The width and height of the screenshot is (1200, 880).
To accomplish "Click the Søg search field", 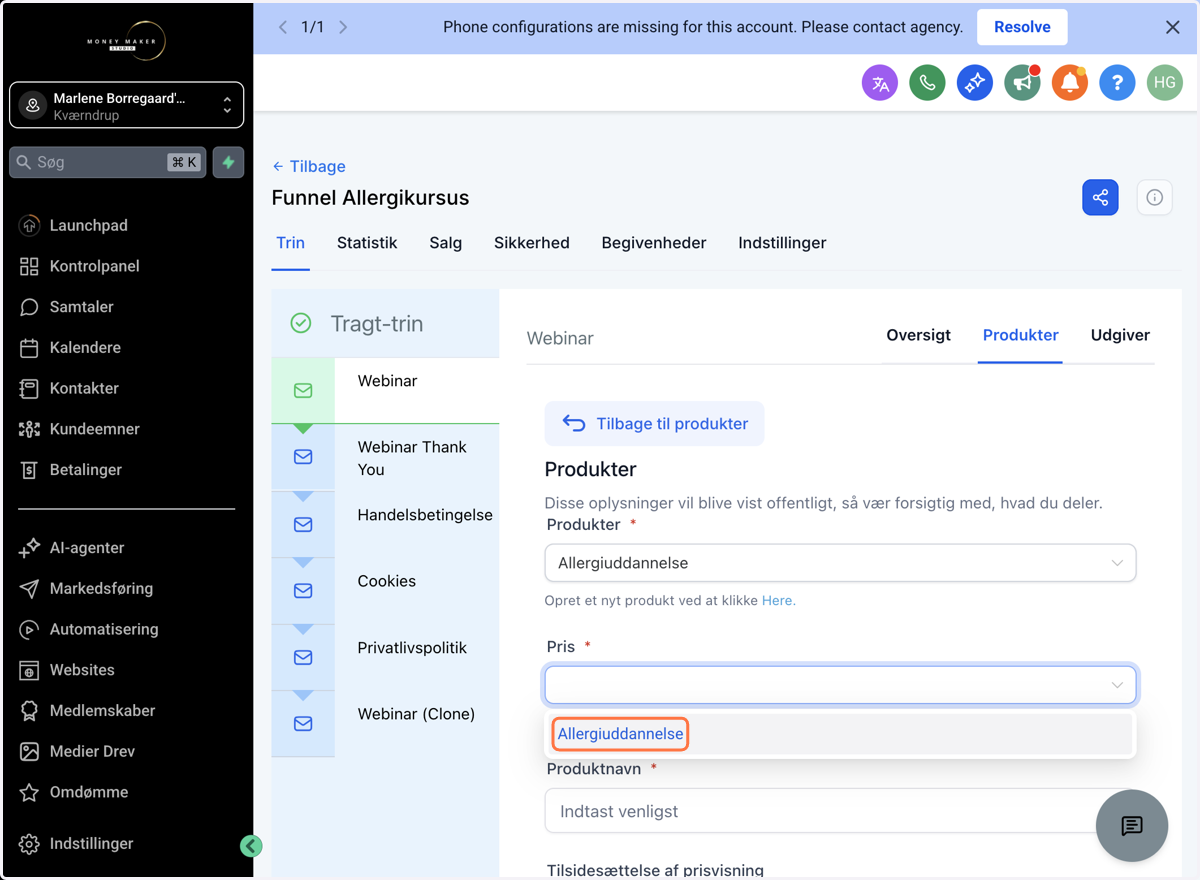I will pos(108,162).
